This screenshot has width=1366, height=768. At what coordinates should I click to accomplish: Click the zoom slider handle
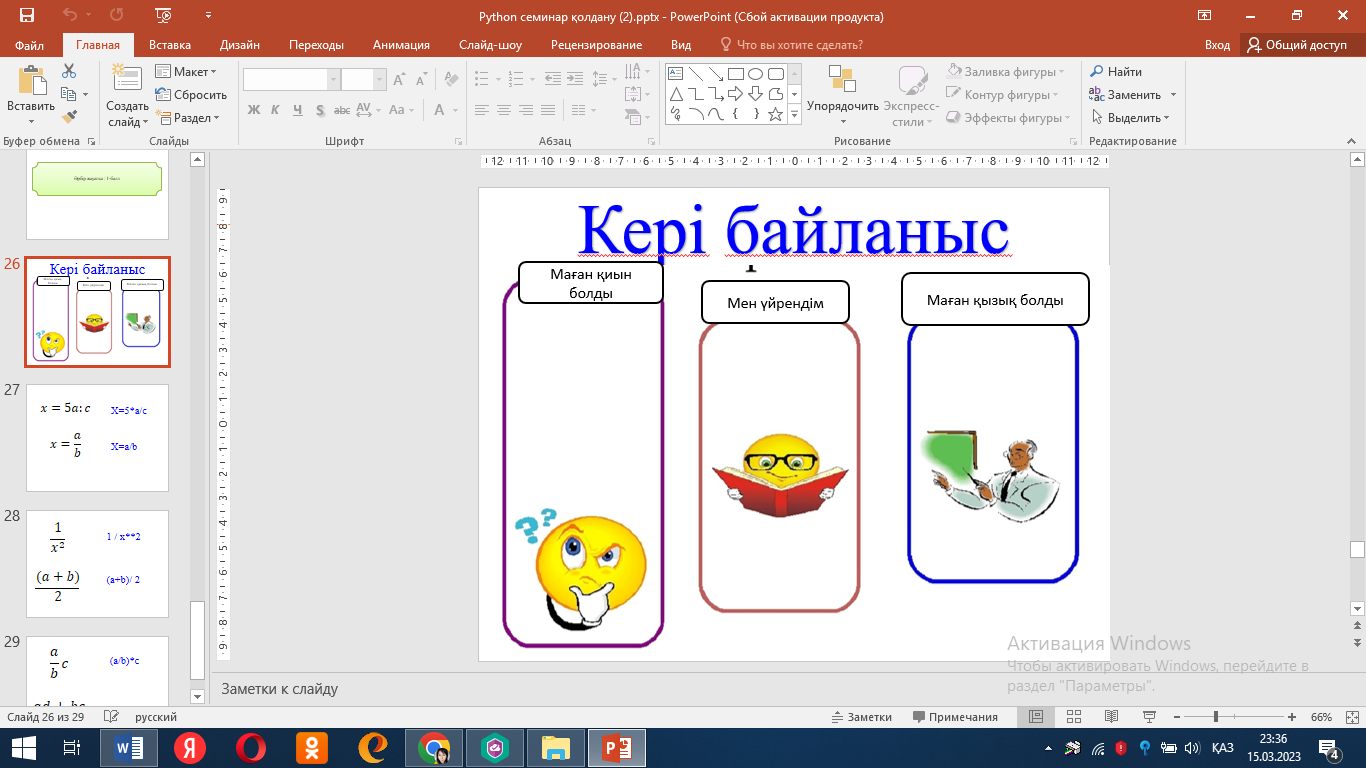coord(1215,717)
